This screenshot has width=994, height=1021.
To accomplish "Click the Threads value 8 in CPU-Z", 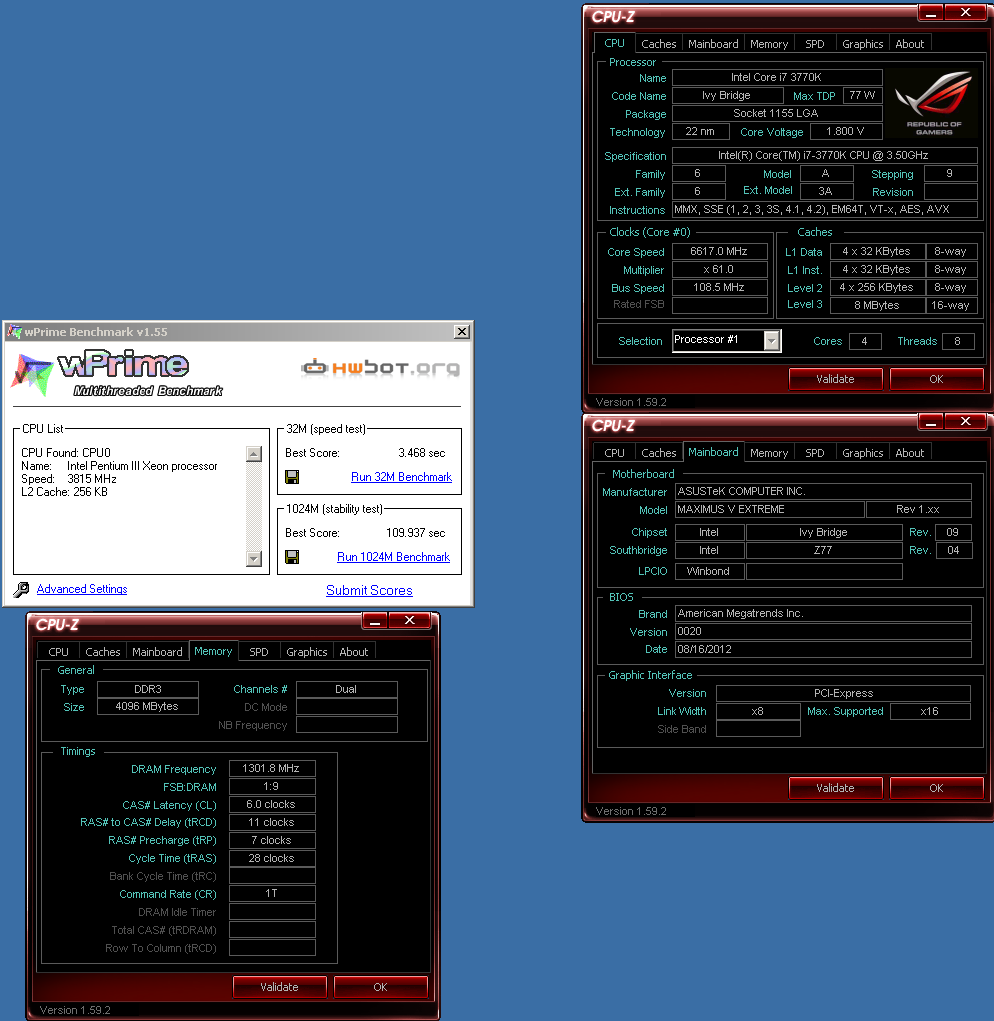I will pos(957,341).
